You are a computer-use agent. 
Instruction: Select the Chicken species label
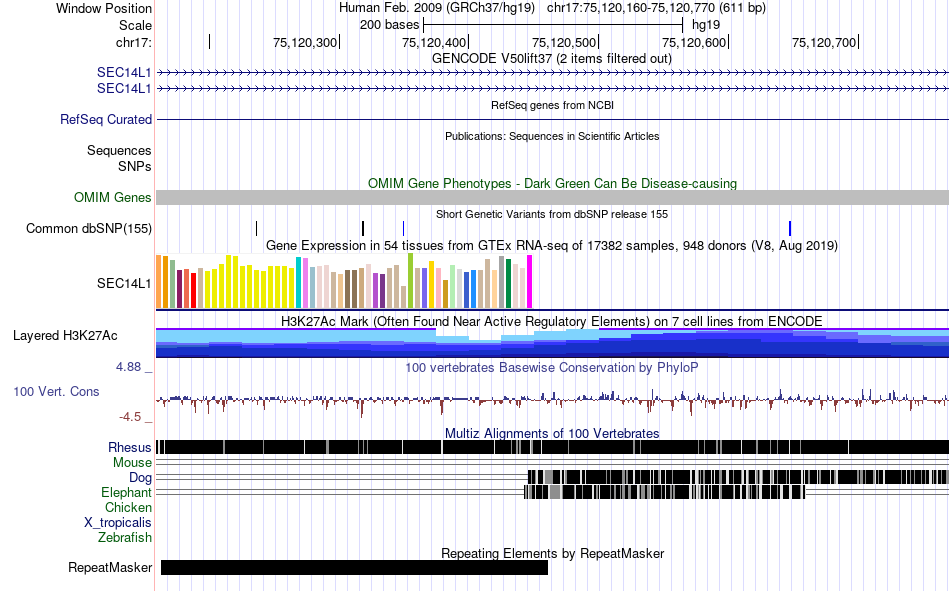click(128, 507)
